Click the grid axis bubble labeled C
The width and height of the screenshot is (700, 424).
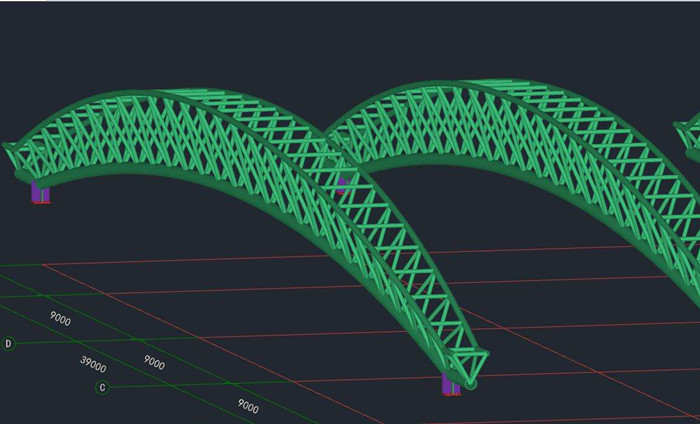click(101, 388)
